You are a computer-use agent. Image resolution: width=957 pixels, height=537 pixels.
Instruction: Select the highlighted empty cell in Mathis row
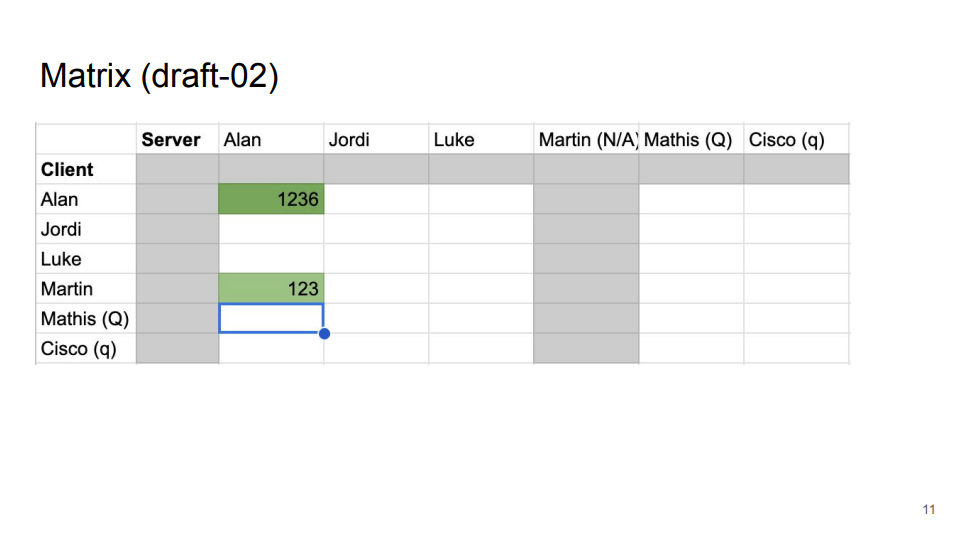271,319
